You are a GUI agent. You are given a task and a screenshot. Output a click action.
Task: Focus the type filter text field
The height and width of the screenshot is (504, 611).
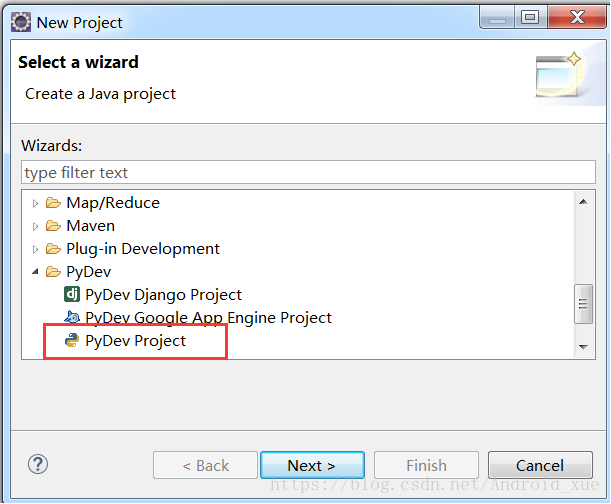(308, 172)
